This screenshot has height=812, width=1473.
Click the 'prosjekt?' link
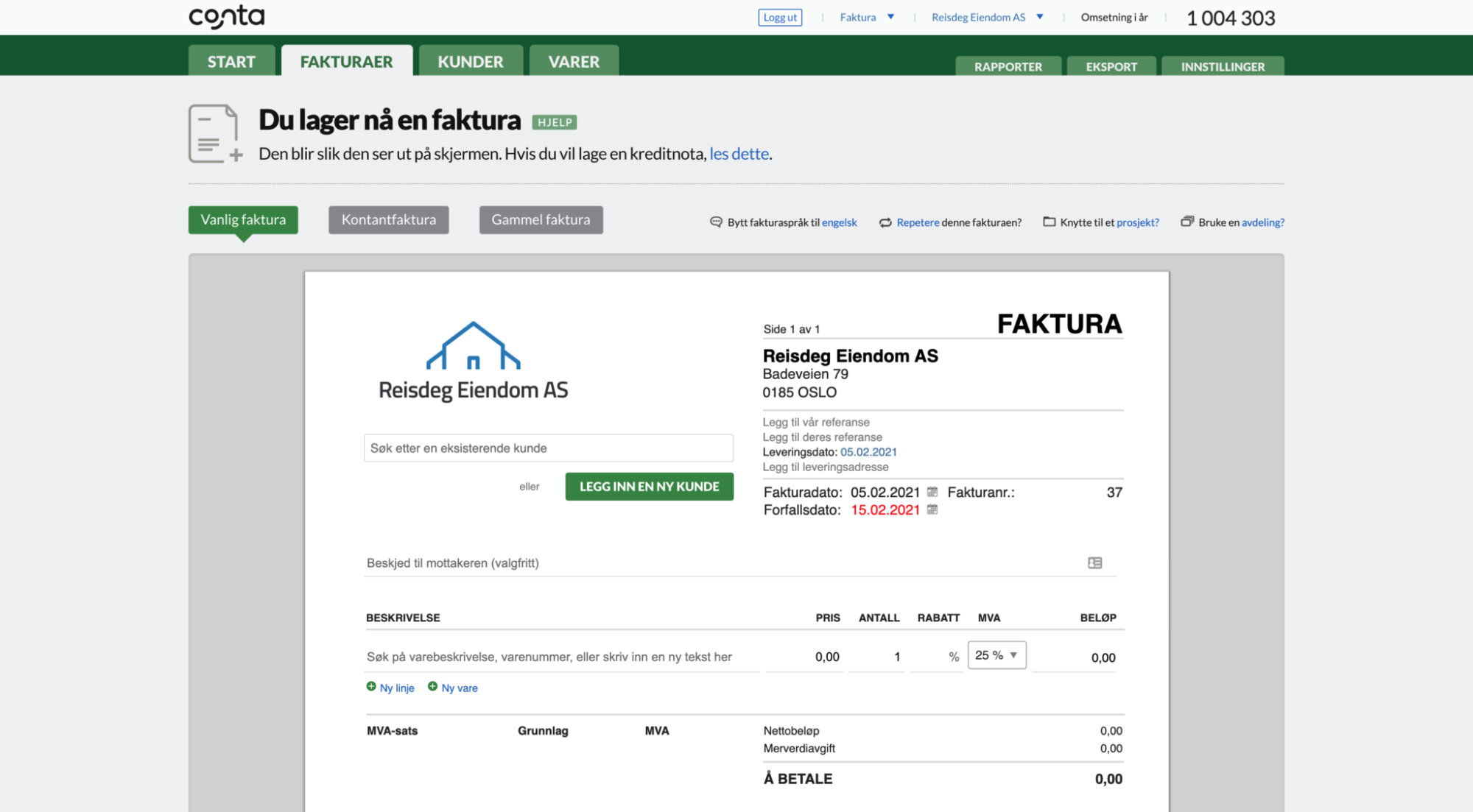click(x=1138, y=222)
